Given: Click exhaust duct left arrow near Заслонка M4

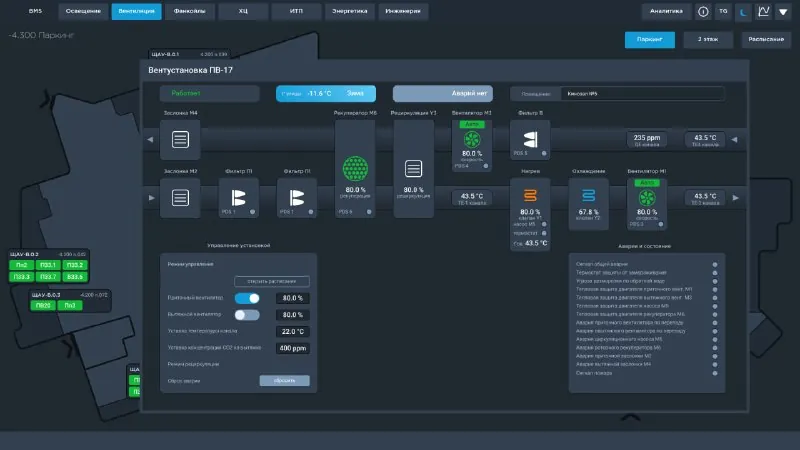Looking at the screenshot, I should pos(150,139).
